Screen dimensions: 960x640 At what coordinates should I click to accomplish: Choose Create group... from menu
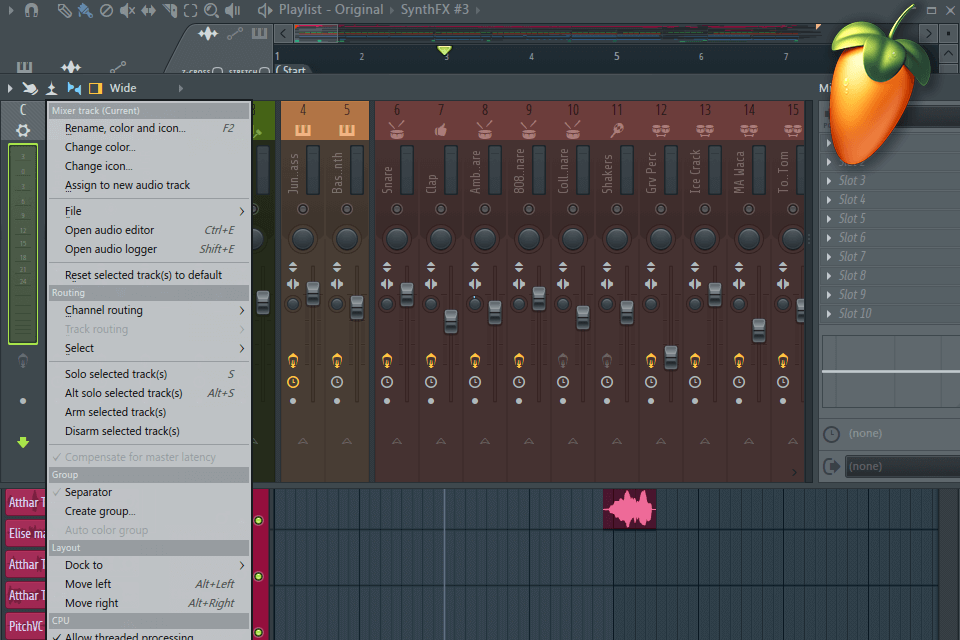tap(150, 511)
